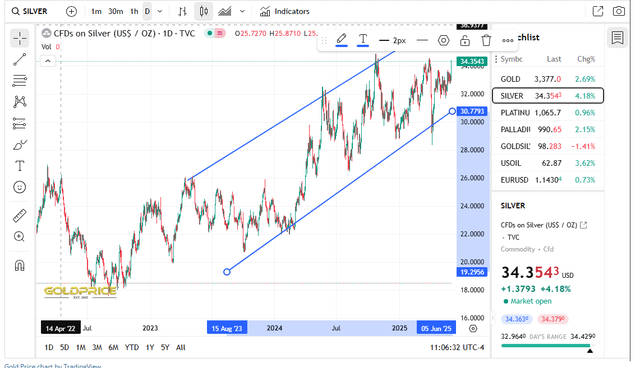Select EURUSD row in the watchlist
This screenshot has height=368, width=640.
548,180
